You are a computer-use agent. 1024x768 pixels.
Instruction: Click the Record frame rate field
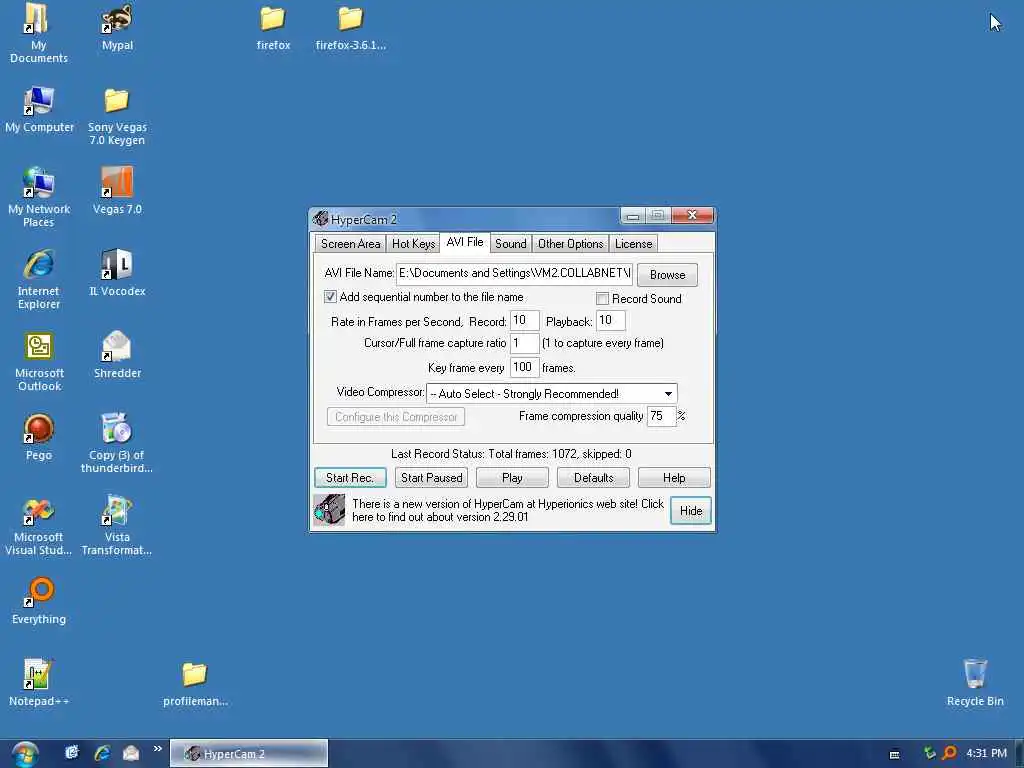click(x=524, y=321)
